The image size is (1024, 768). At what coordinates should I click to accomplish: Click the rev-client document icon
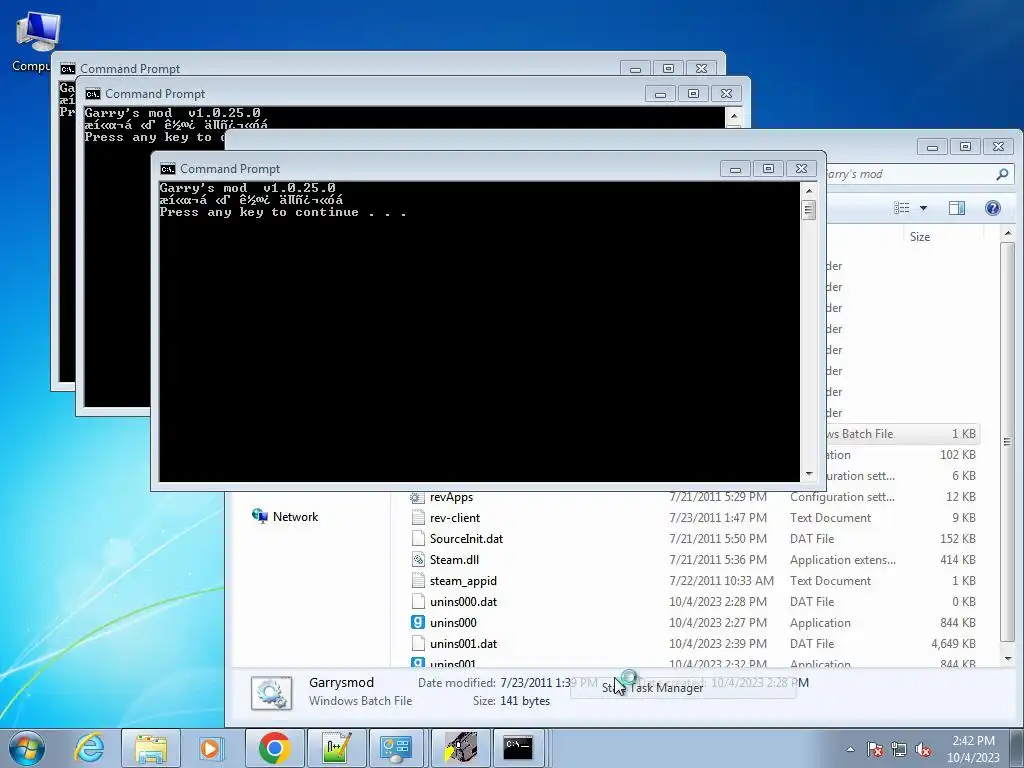pos(418,518)
